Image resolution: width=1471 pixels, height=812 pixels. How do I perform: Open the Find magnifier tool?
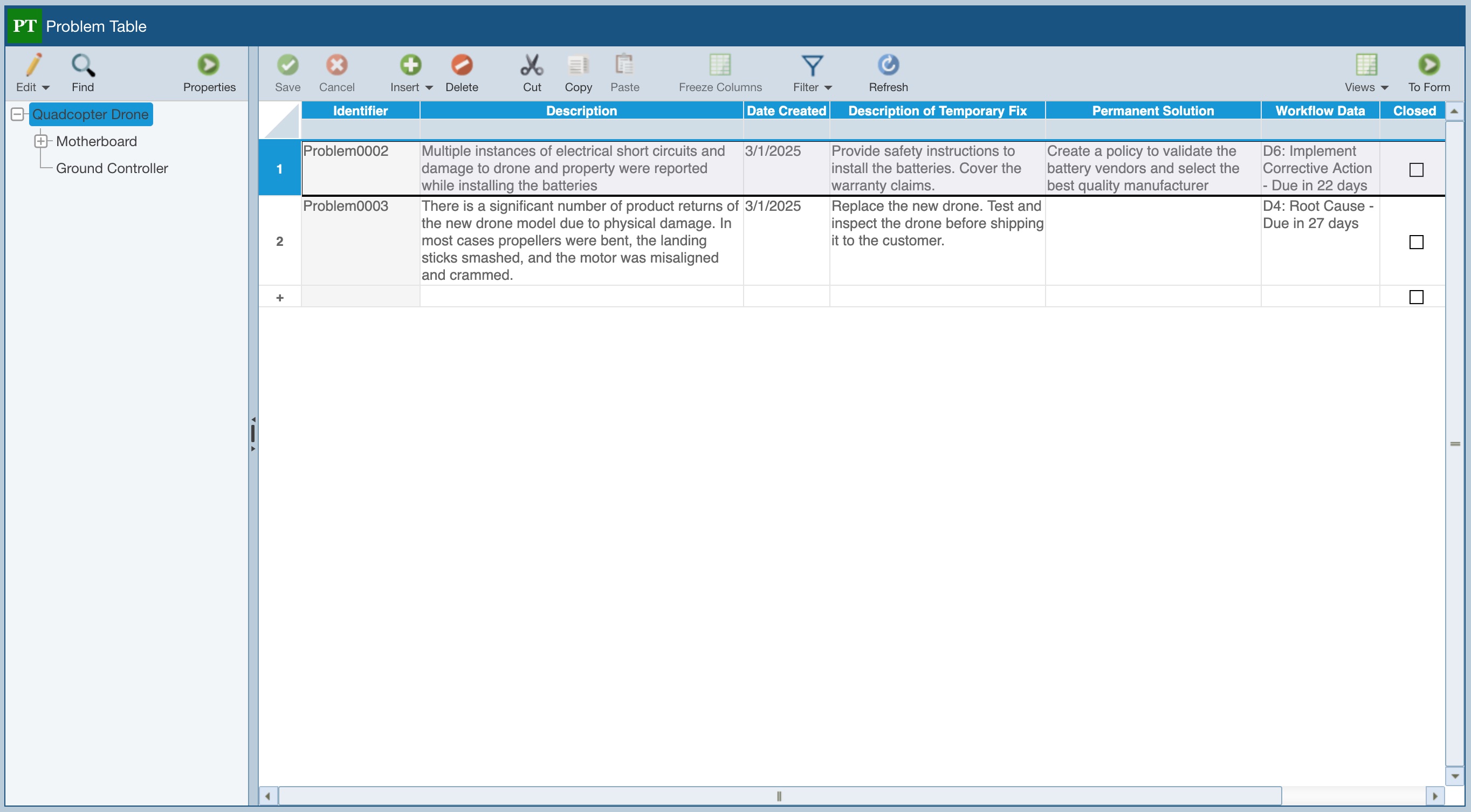click(x=83, y=65)
